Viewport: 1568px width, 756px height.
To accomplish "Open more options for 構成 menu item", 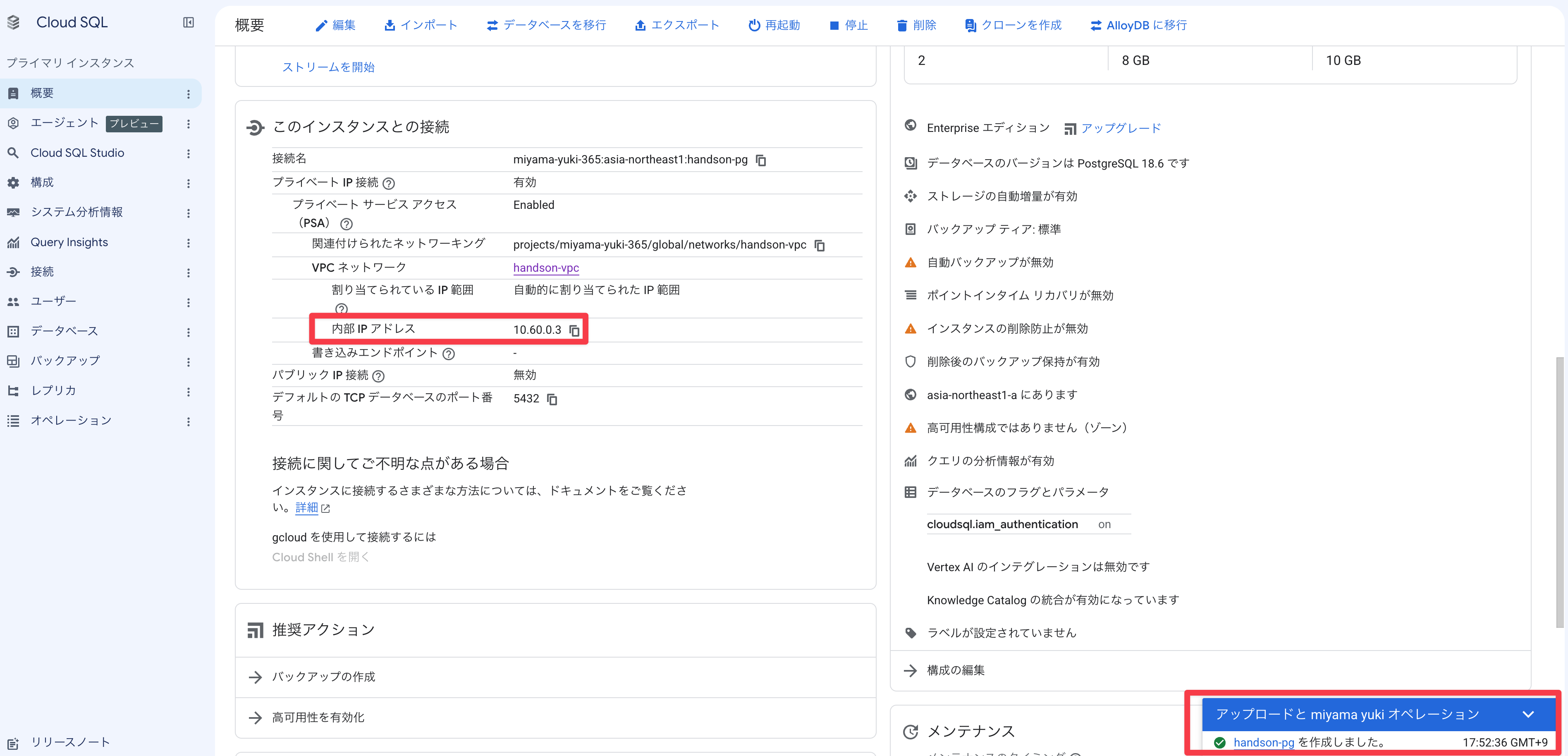I will (188, 183).
